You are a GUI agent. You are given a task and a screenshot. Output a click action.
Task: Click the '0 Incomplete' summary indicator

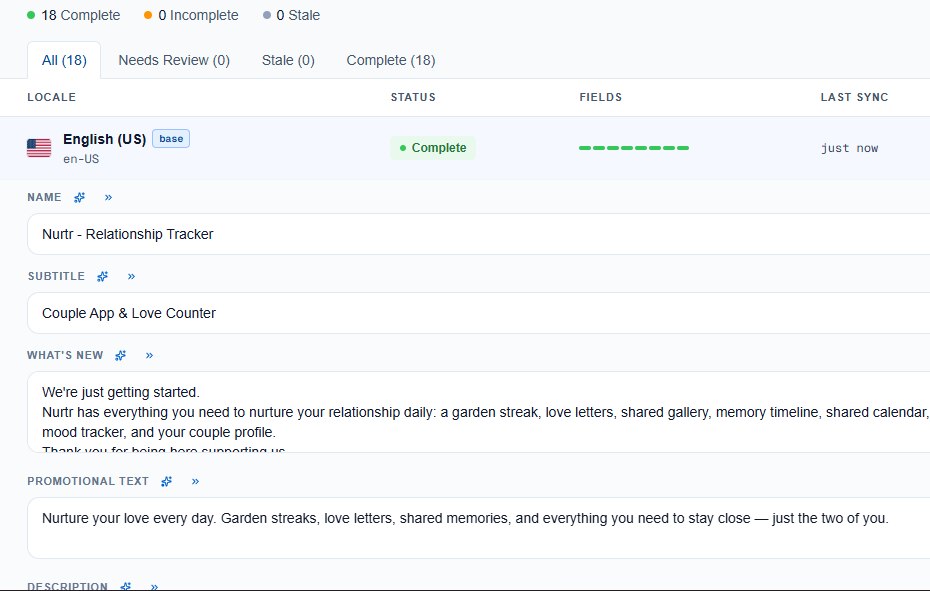191,15
